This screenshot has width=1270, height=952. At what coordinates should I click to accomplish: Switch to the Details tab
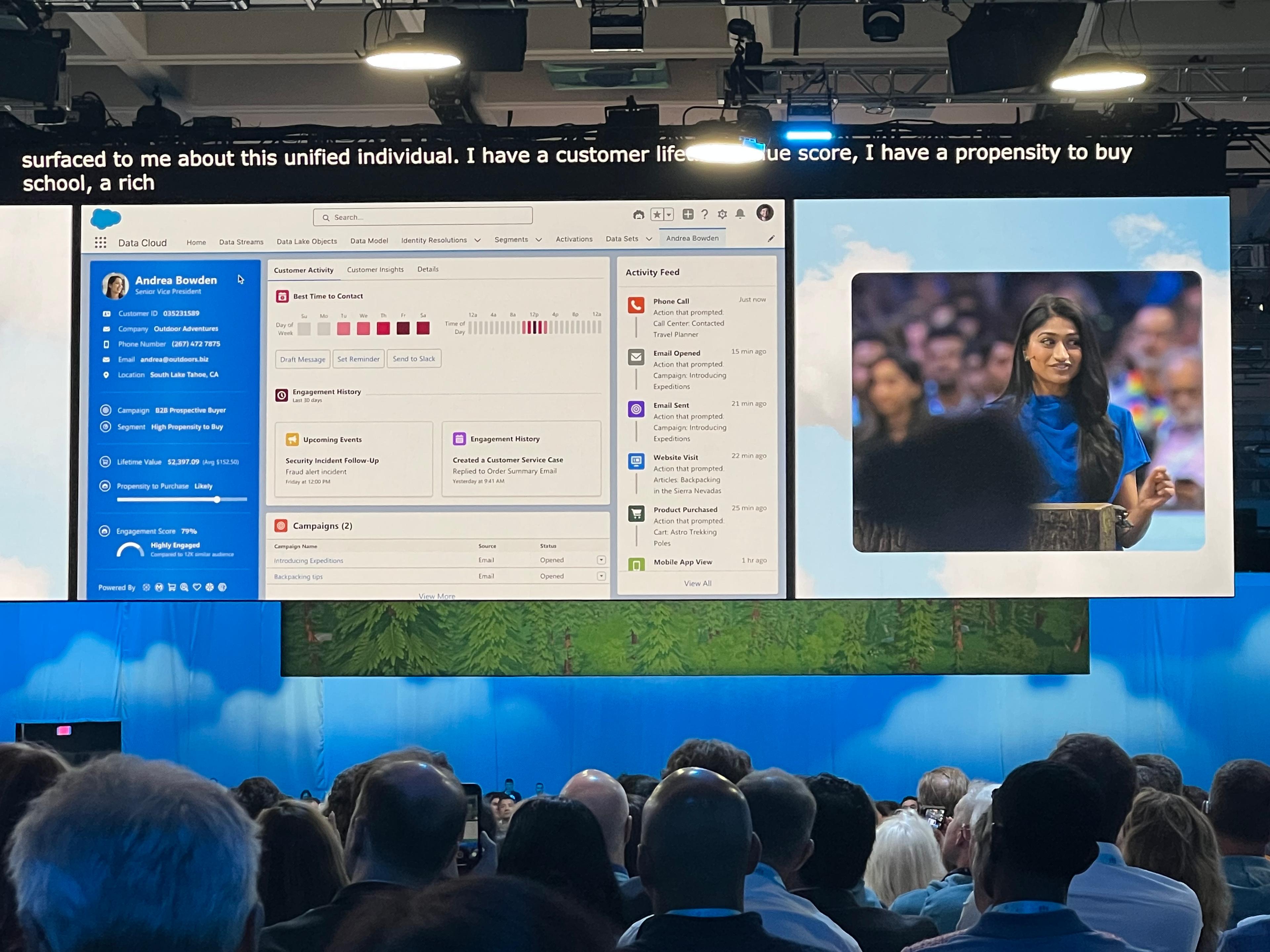(428, 269)
